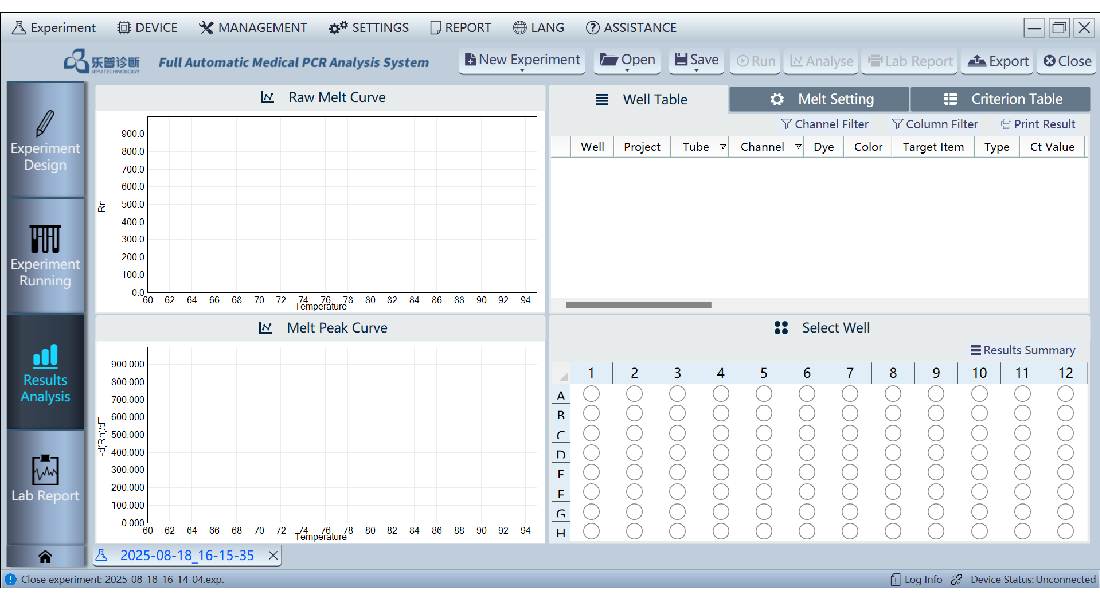Click the Raw Melt Curve chart icon
This screenshot has width=1100, height=600.
coord(265,97)
